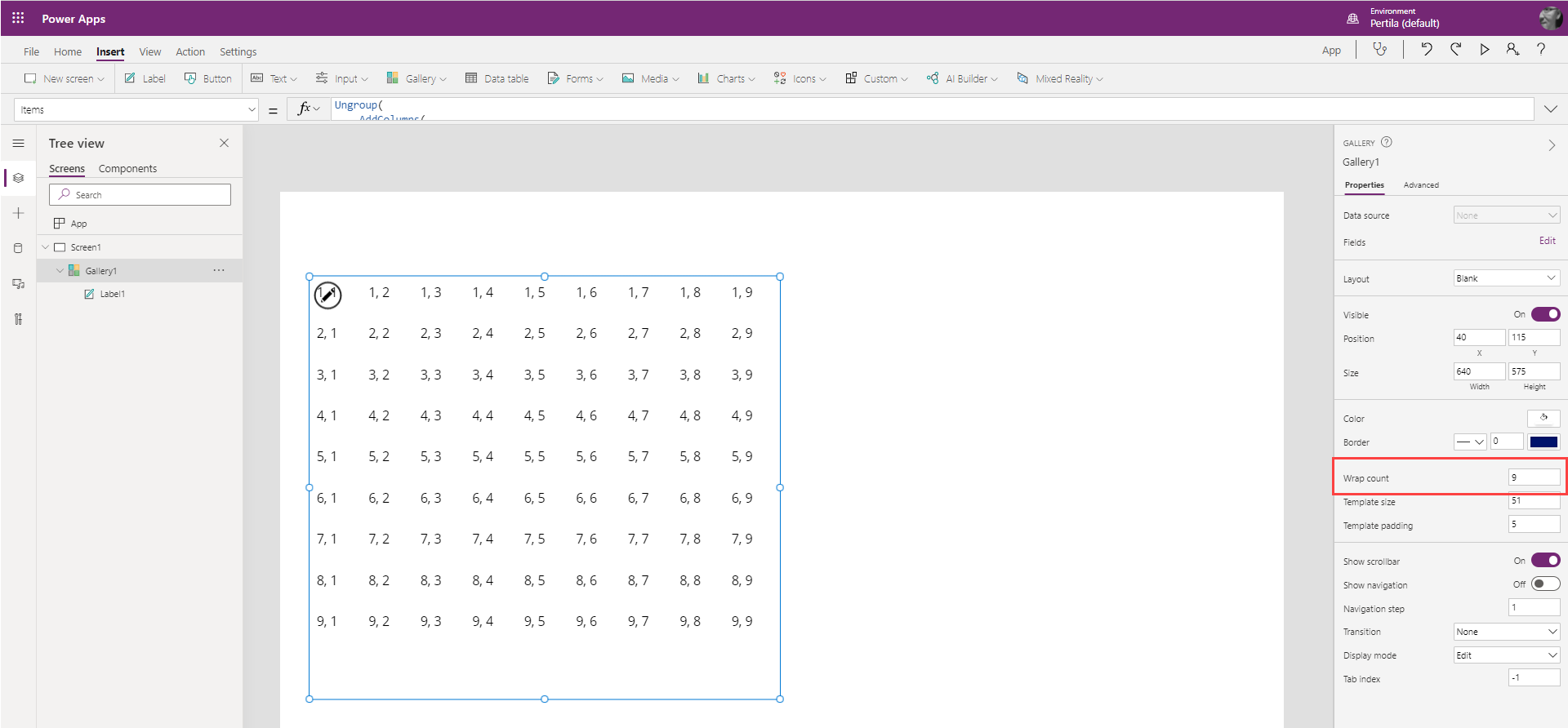The width and height of the screenshot is (1568, 728).
Task: Open the Action menu
Action: [x=190, y=51]
